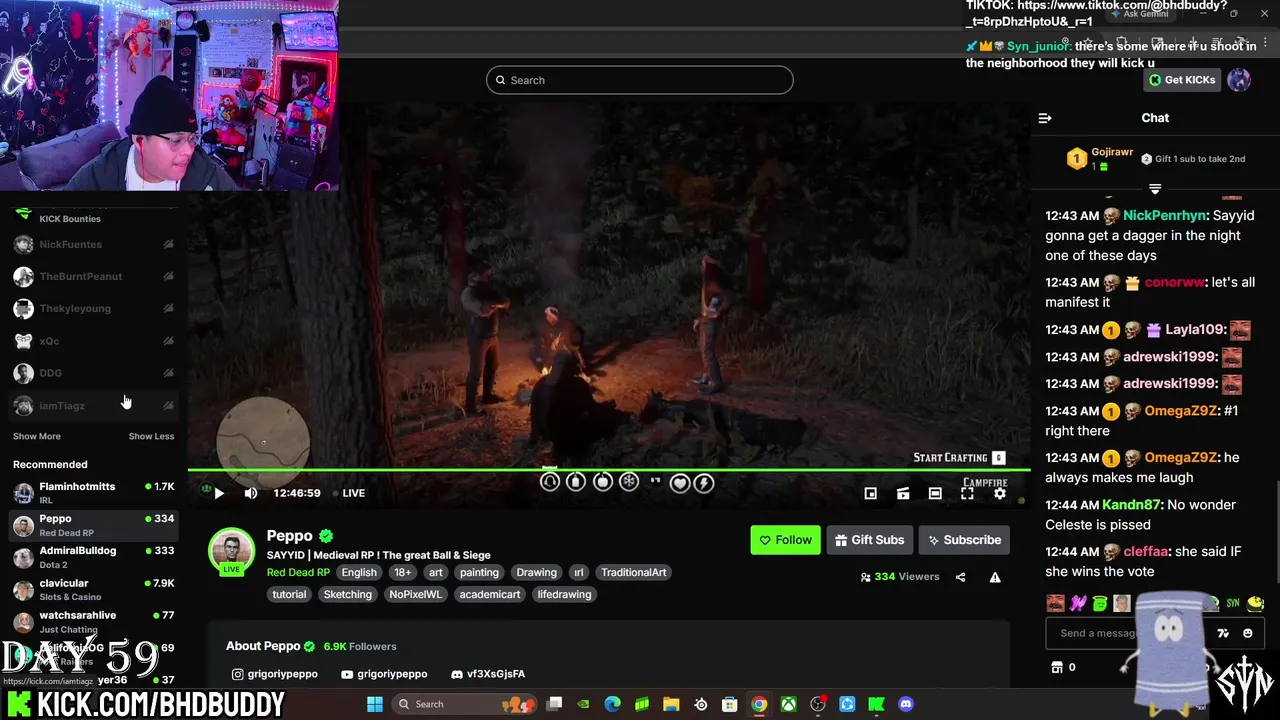Open the Red Dead RP category link

298,572
